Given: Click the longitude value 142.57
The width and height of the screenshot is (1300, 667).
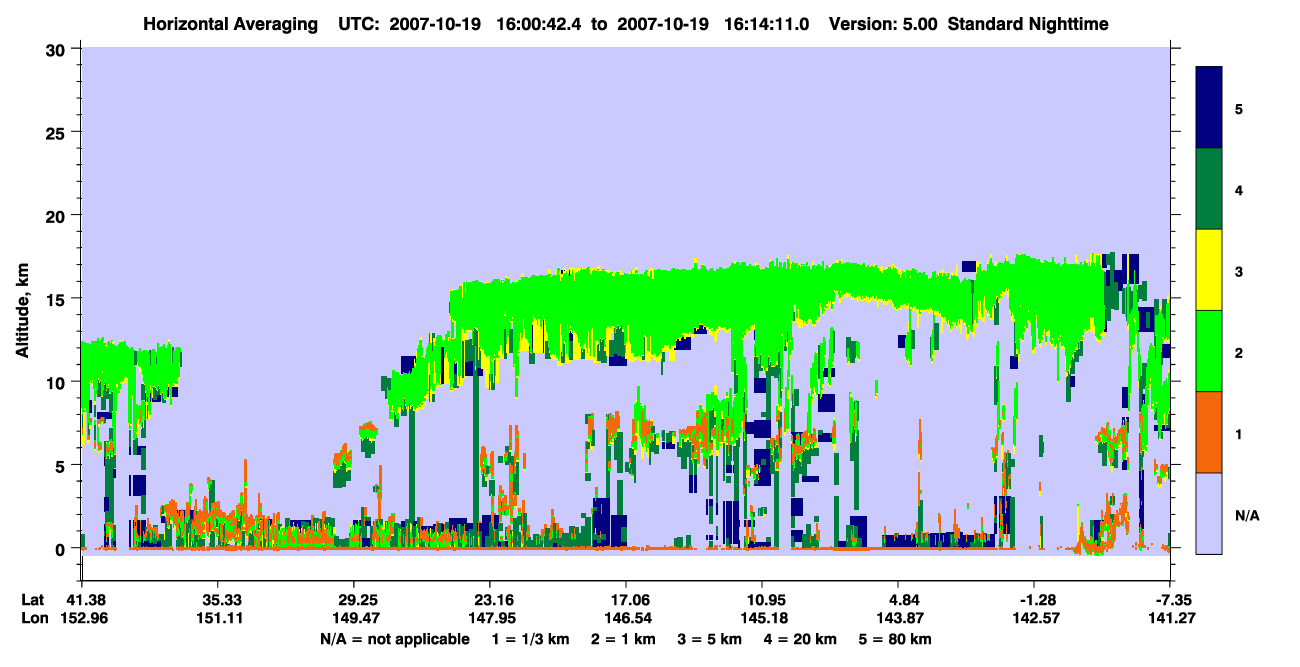Looking at the screenshot, I should [1035, 618].
